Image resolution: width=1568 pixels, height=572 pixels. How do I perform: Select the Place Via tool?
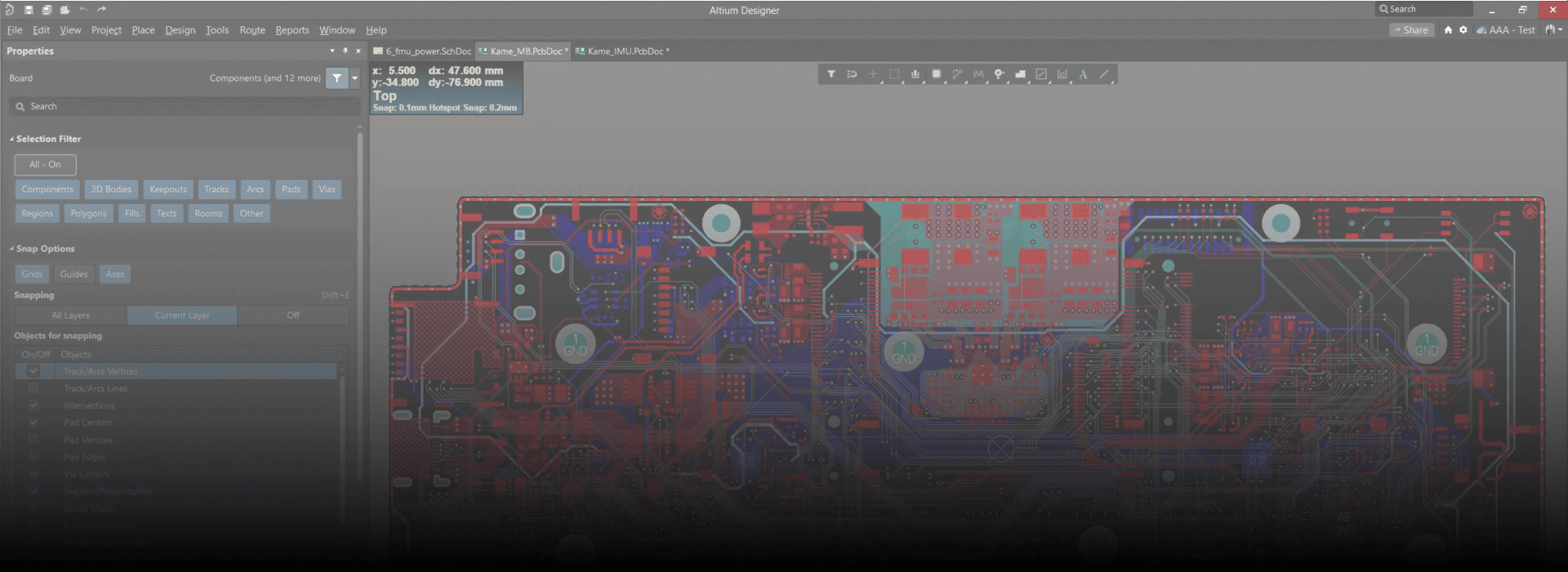point(999,74)
